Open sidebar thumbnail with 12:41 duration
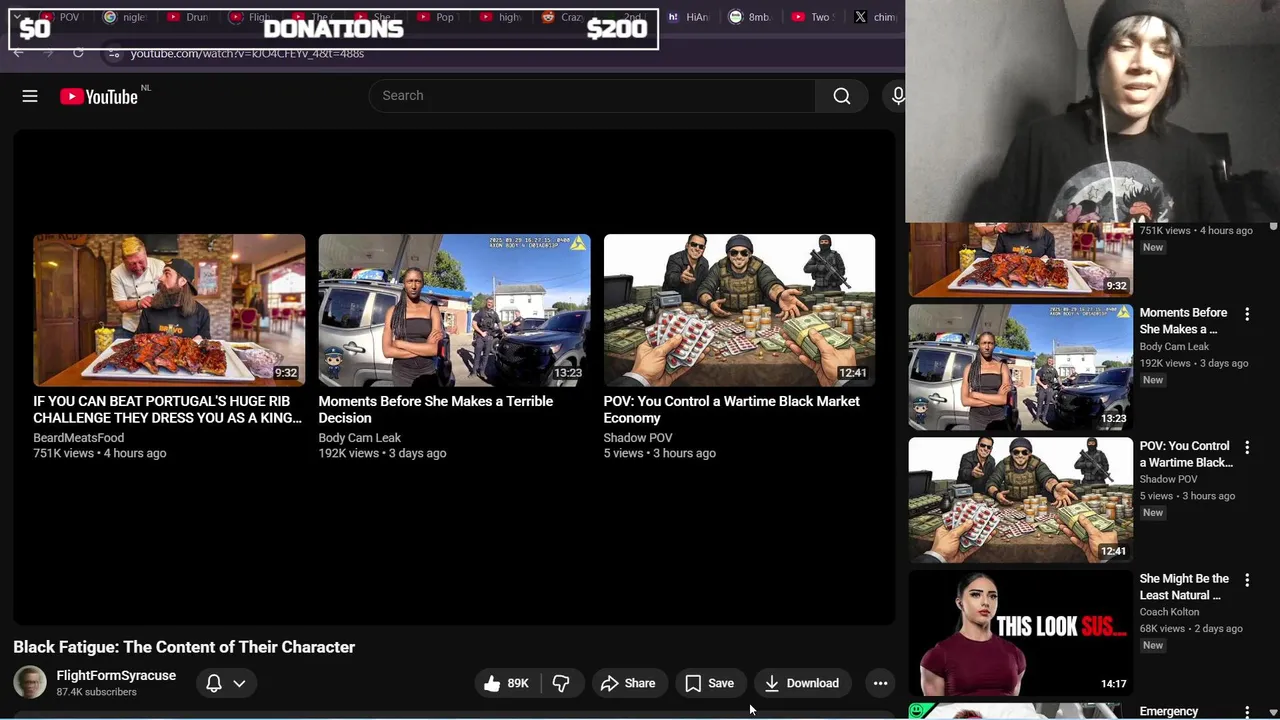Screen dimensions: 1280x720 pyautogui.click(x=1021, y=500)
